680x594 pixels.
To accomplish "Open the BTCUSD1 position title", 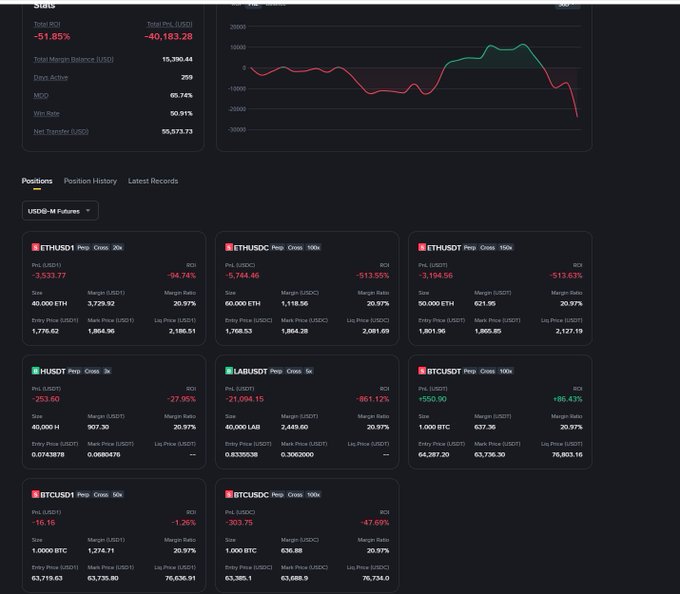I will tap(57, 495).
